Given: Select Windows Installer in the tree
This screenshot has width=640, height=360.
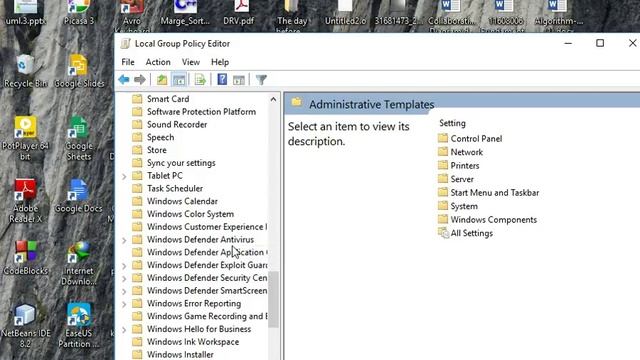Looking at the screenshot, I should (x=180, y=354).
